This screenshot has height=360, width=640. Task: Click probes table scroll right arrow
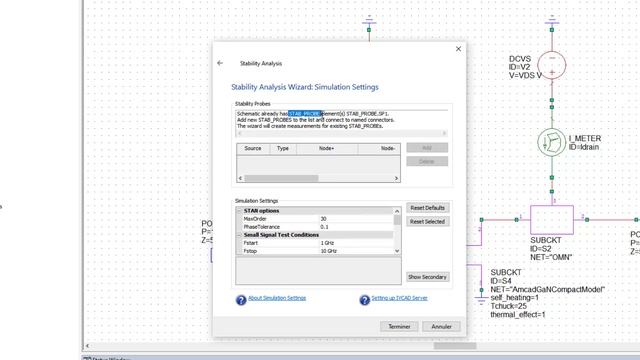pyautogui.click(x=396, y=178)
